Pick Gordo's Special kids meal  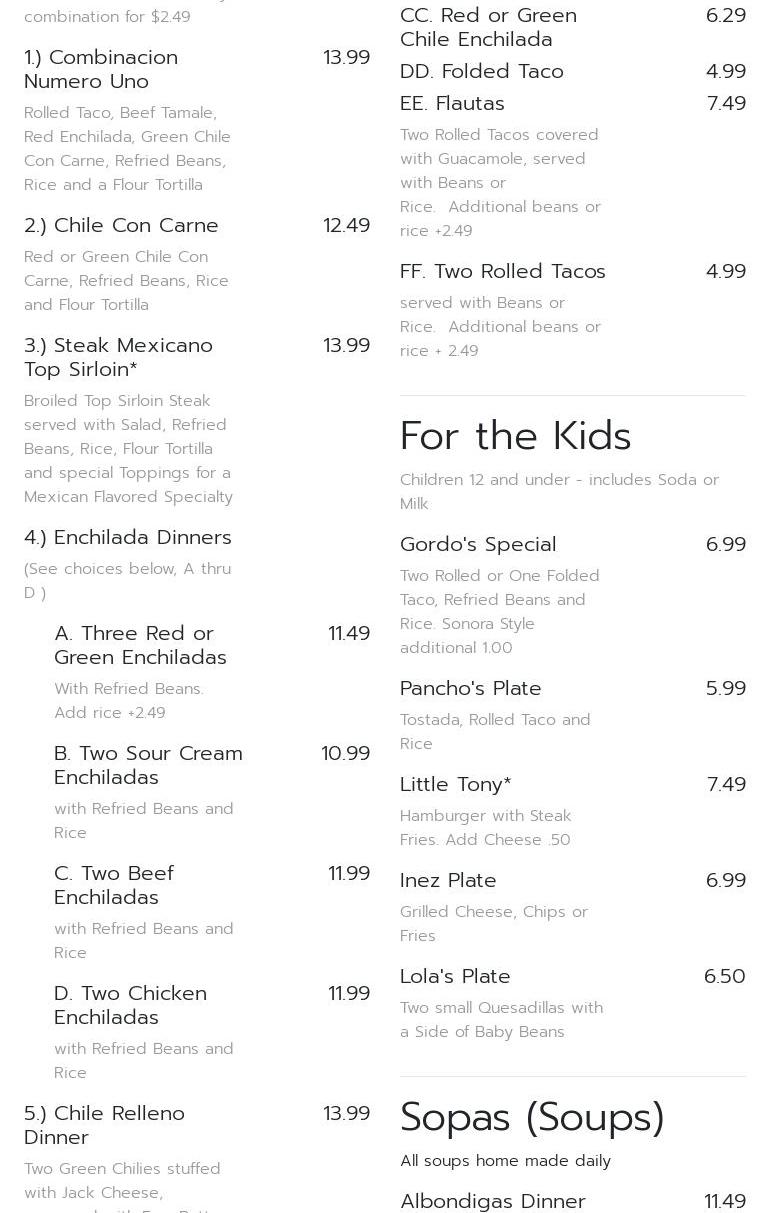click(478, 544)
